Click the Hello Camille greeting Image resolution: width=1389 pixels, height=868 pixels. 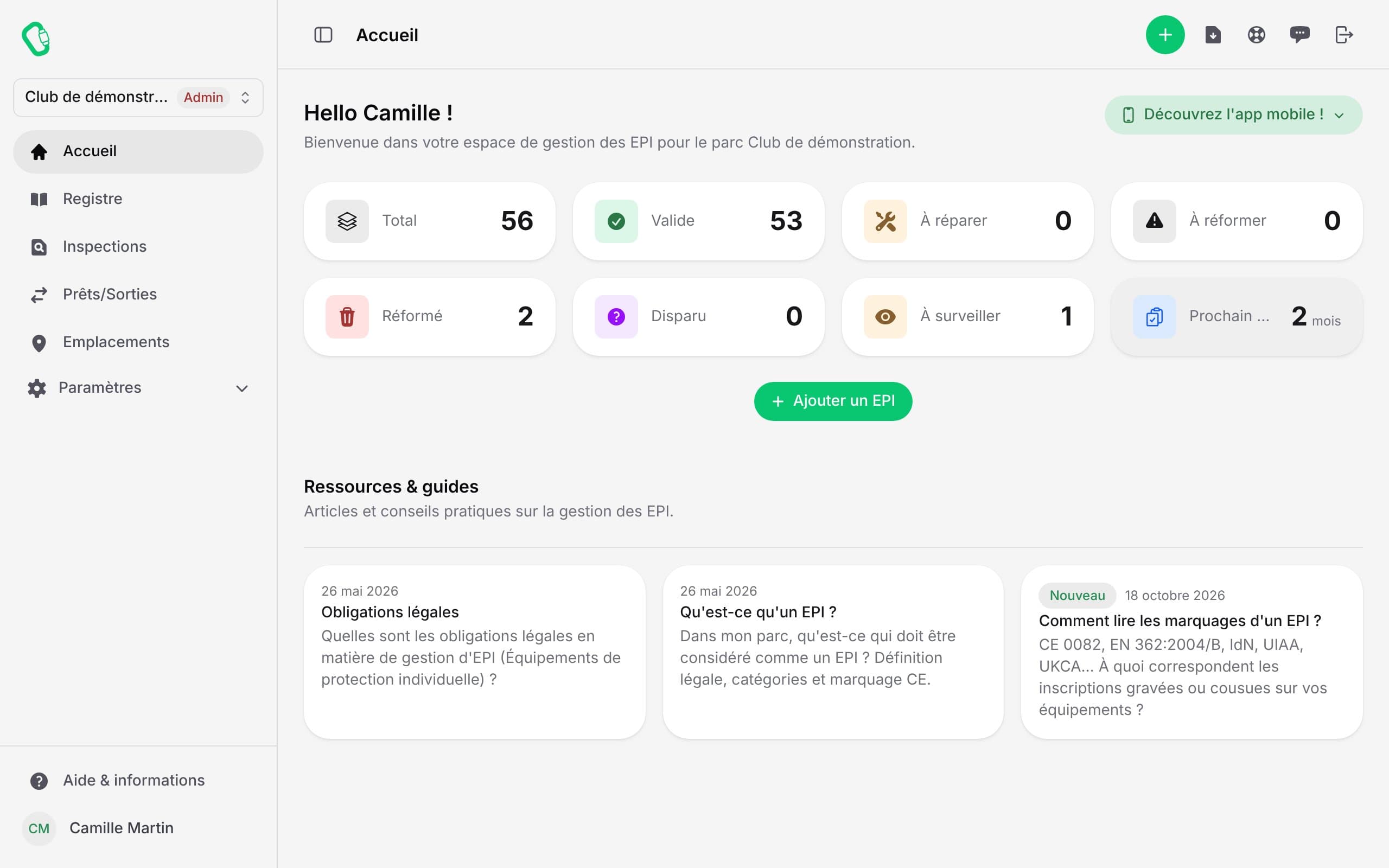(378, 113)
